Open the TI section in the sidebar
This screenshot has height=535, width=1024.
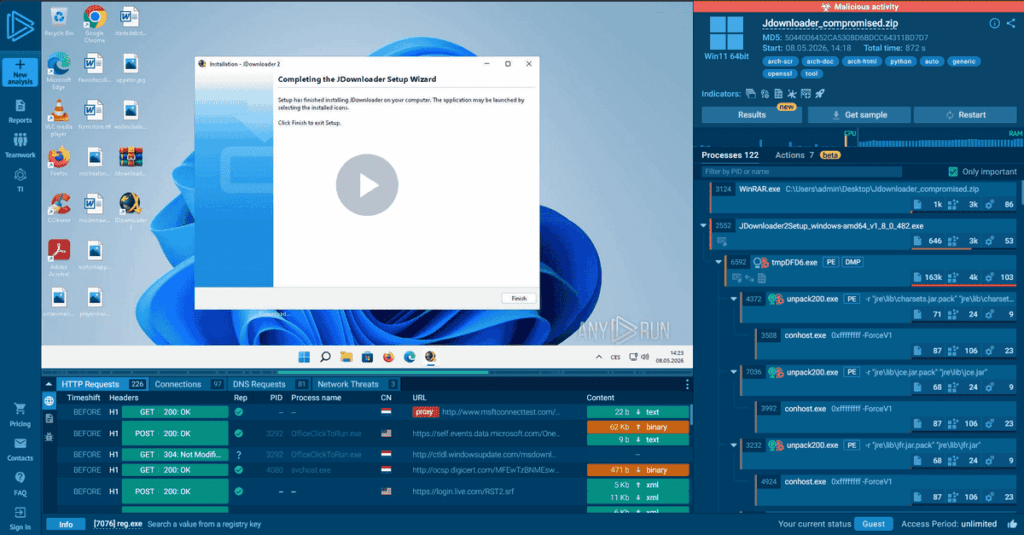click(x=20, y=180)
